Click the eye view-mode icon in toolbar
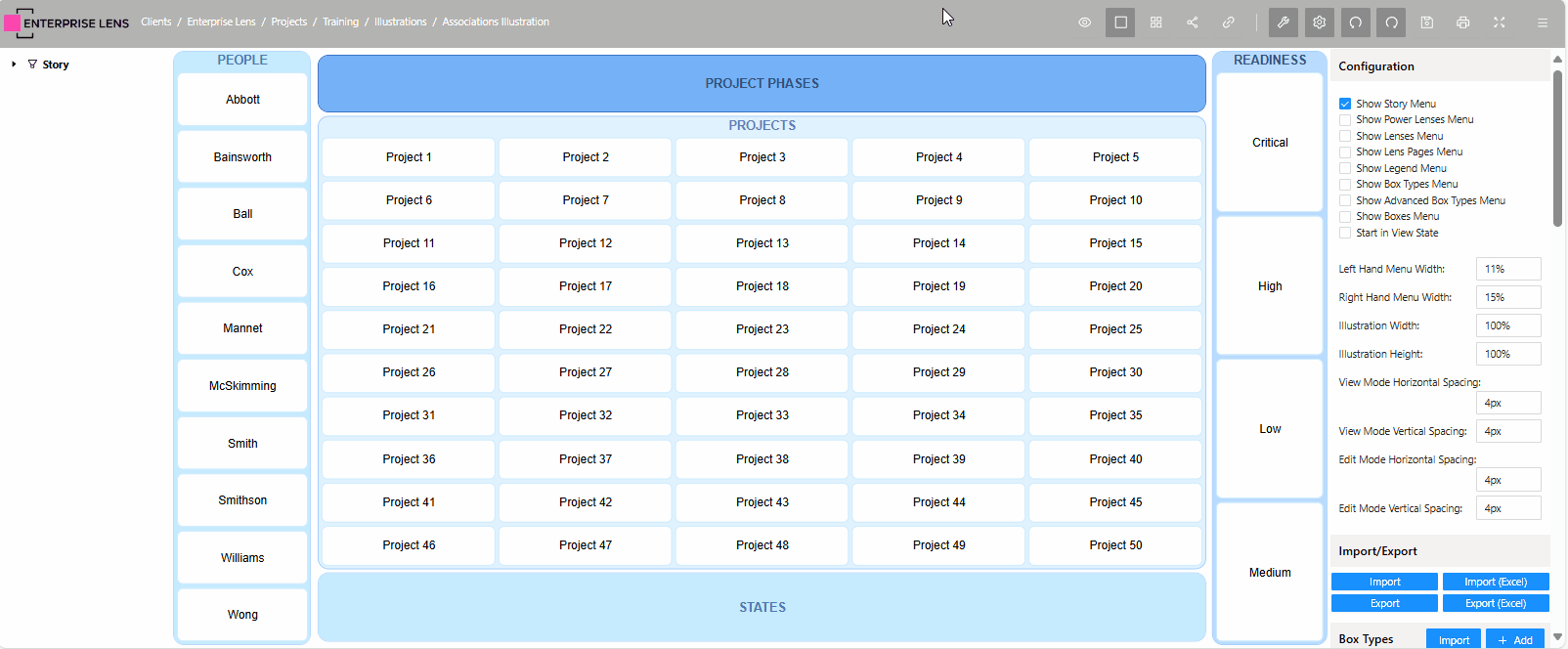Screen dimensions: 1568x649 (x=1084, y=22)
